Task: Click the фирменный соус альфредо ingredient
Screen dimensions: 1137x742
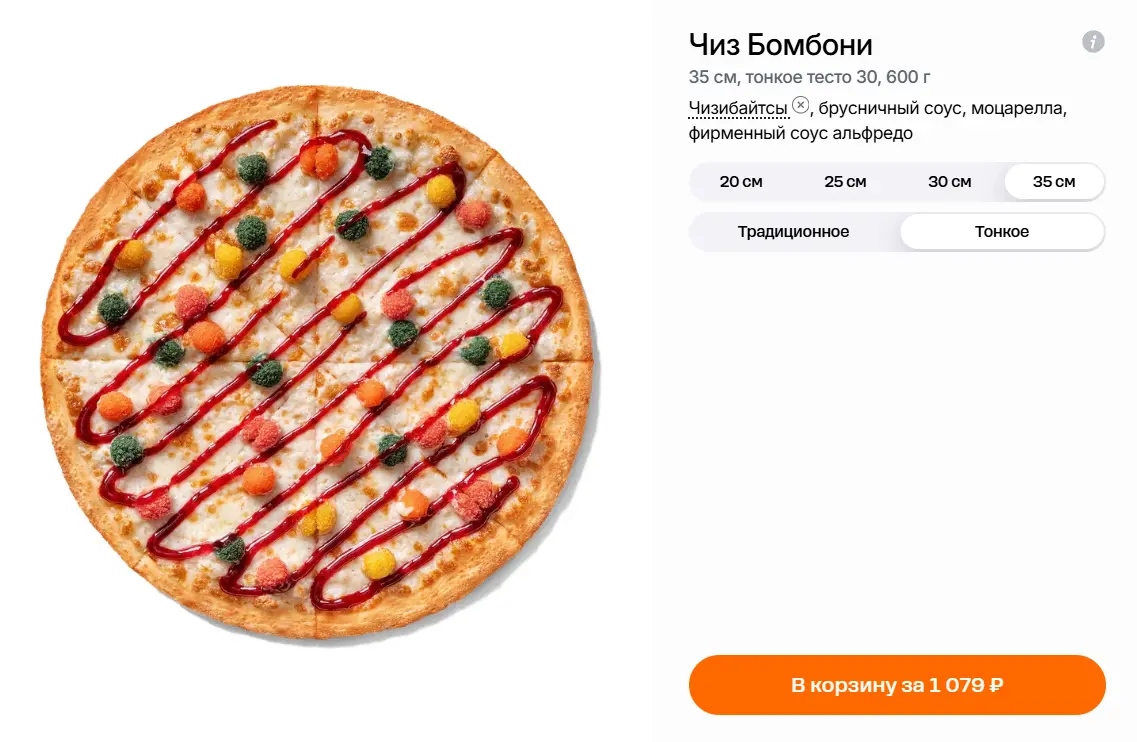Action: tap(801, 133)
